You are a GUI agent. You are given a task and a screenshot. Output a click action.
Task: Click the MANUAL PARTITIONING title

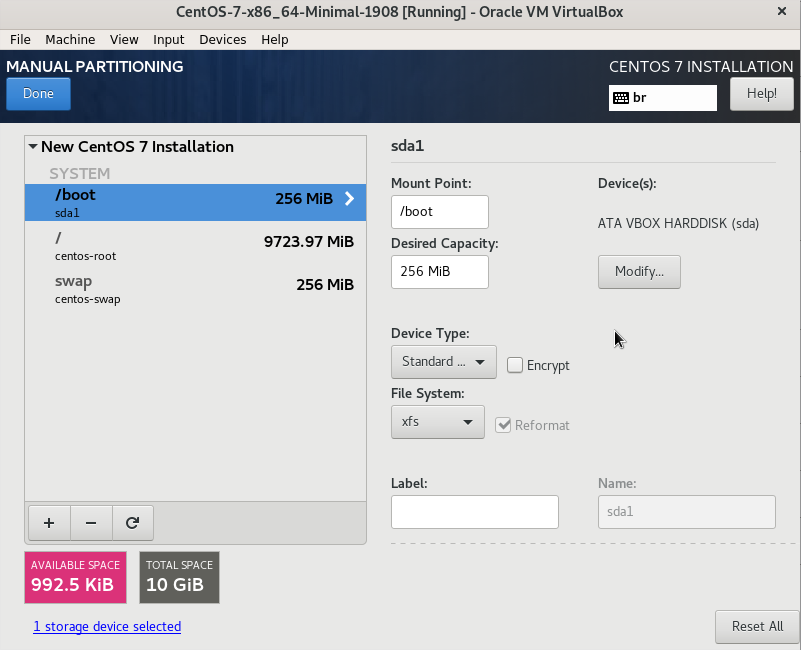tap(95, 66)
